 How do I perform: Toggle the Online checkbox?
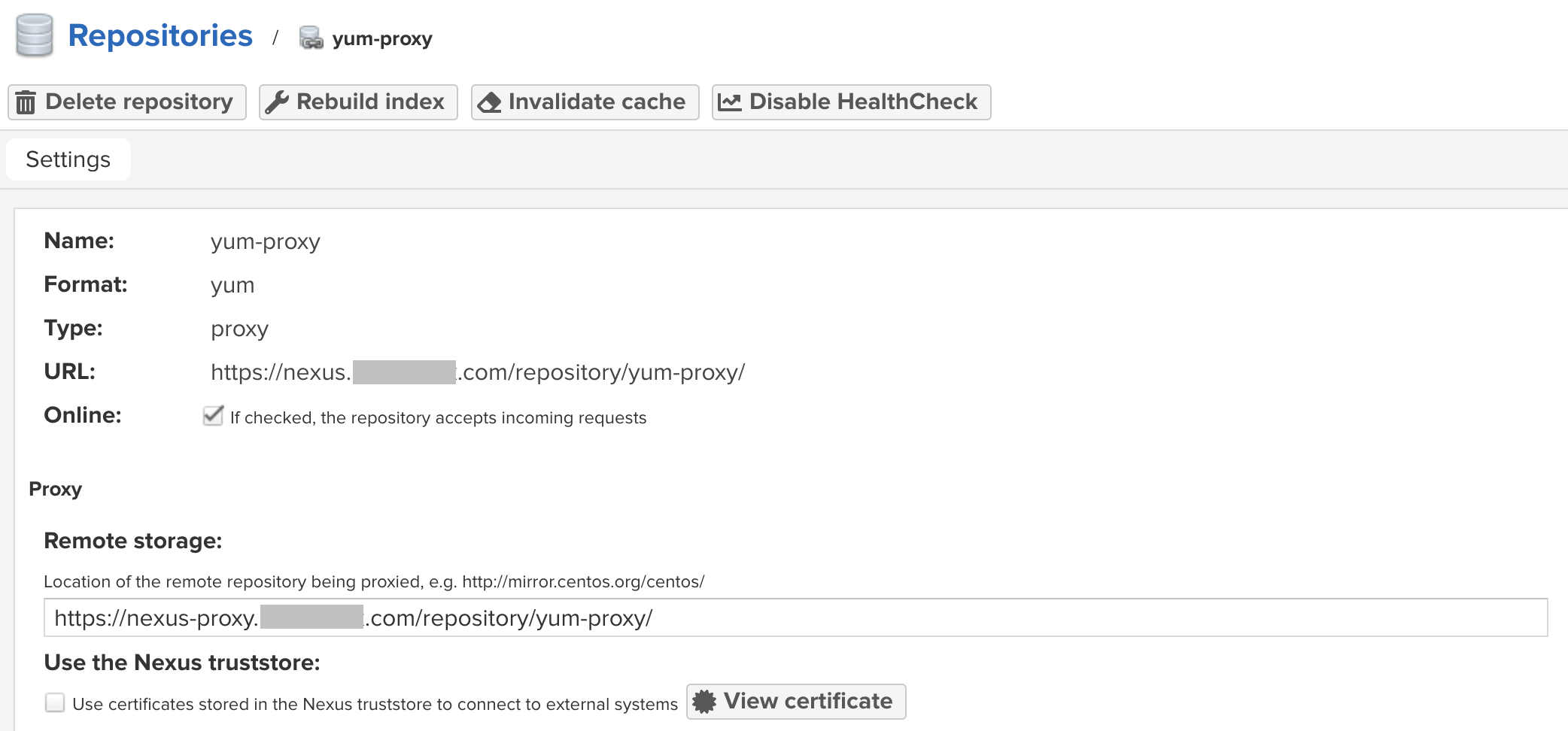coord(214,416)
